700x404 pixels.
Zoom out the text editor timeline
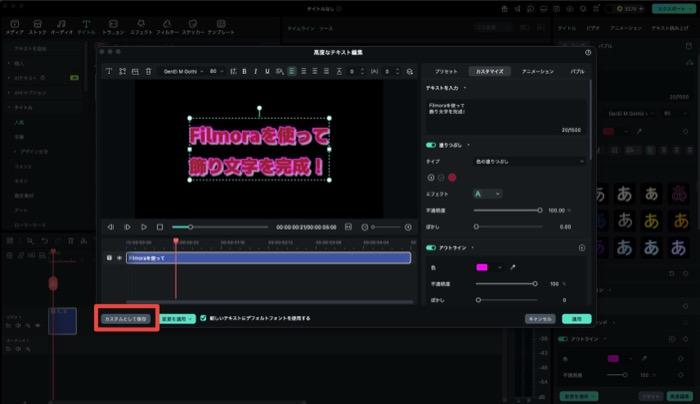[365, 227]
